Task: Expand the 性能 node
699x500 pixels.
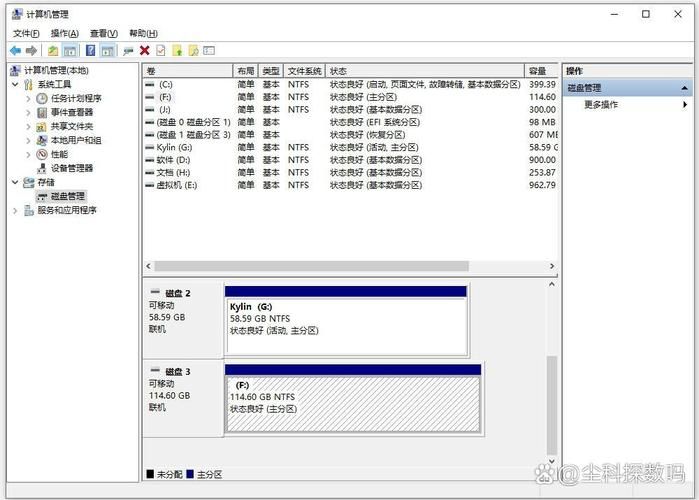Action: 29,154
